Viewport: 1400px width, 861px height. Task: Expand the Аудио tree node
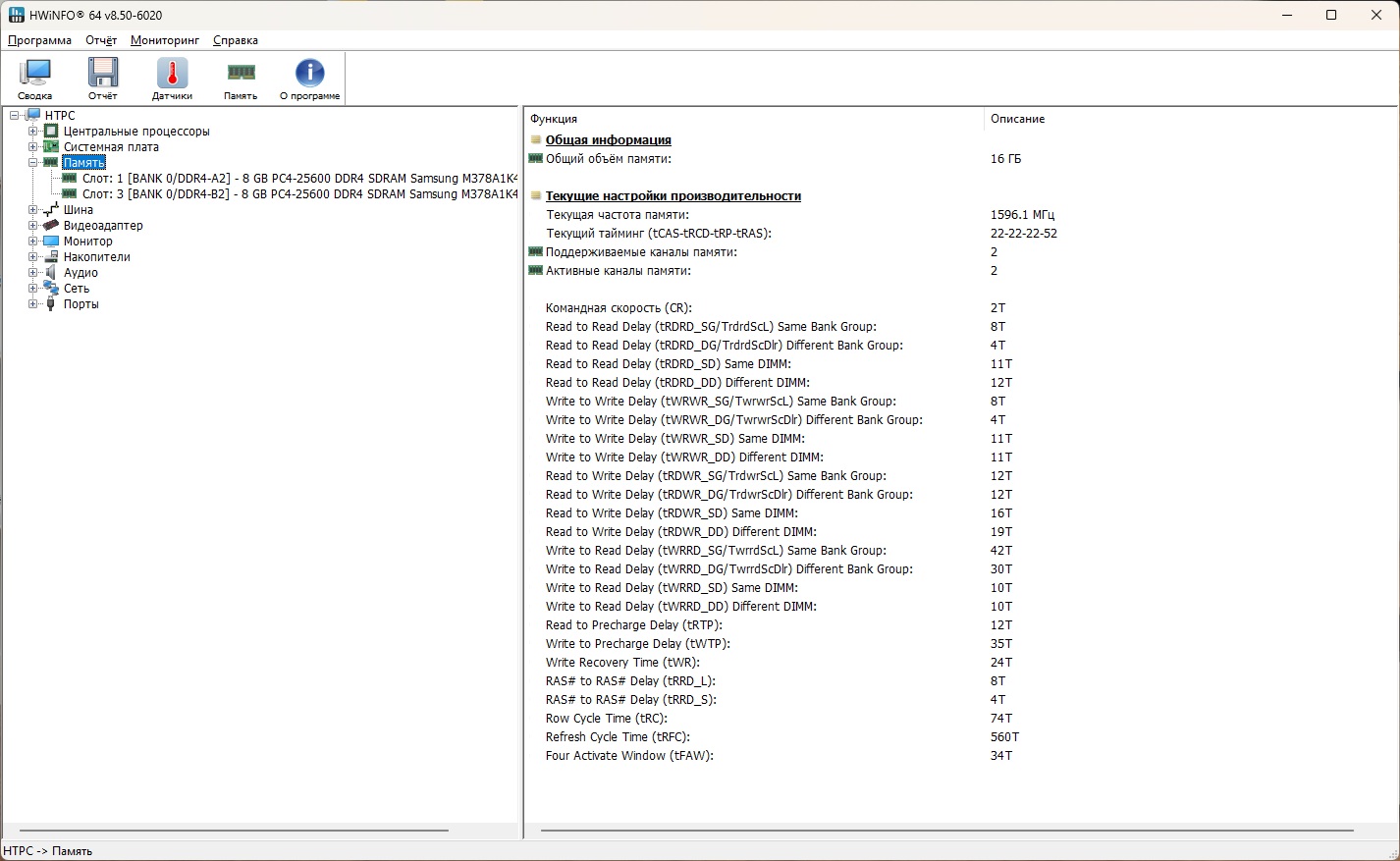(x=33, y=272)
